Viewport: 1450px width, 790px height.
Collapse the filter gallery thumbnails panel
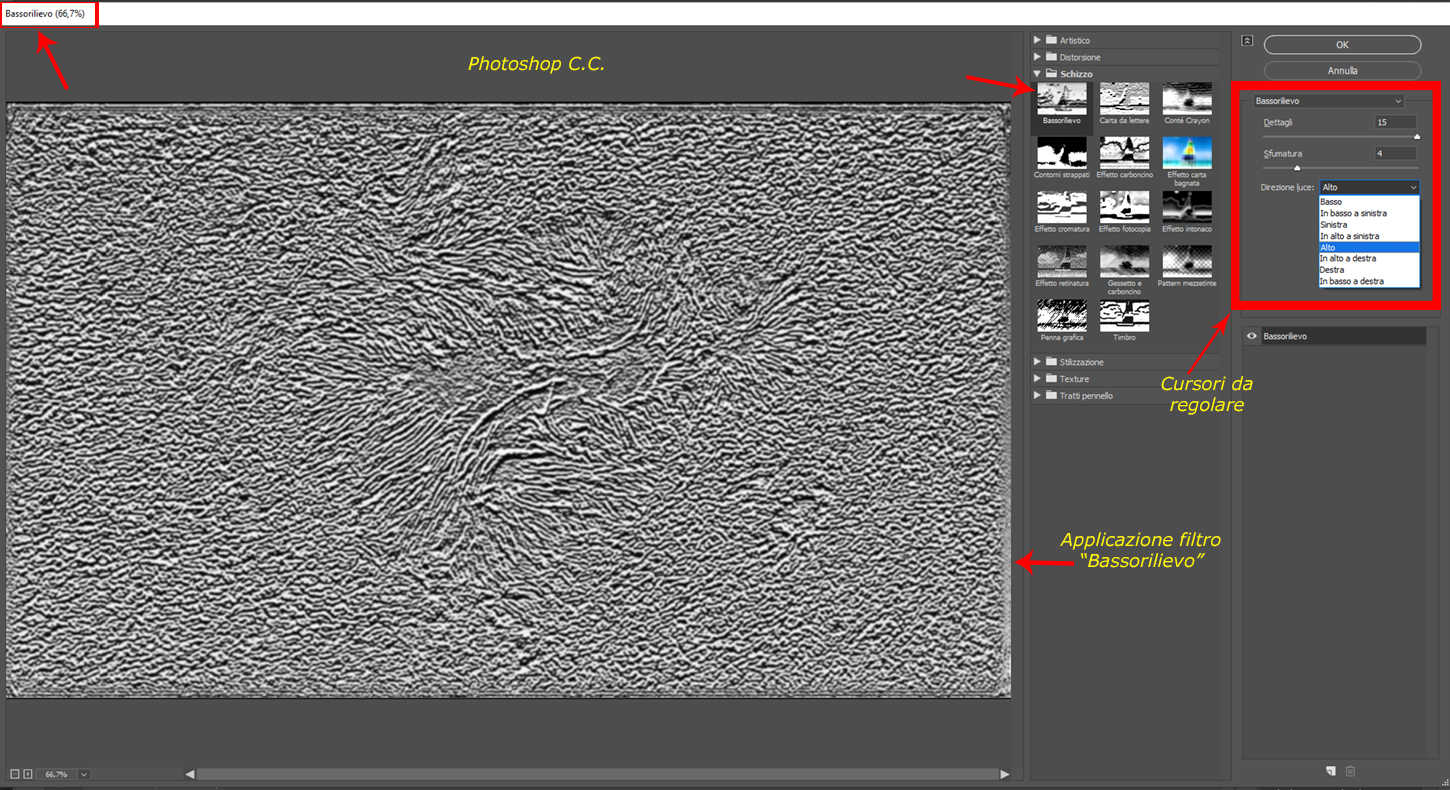click(x=1247, y=41)
